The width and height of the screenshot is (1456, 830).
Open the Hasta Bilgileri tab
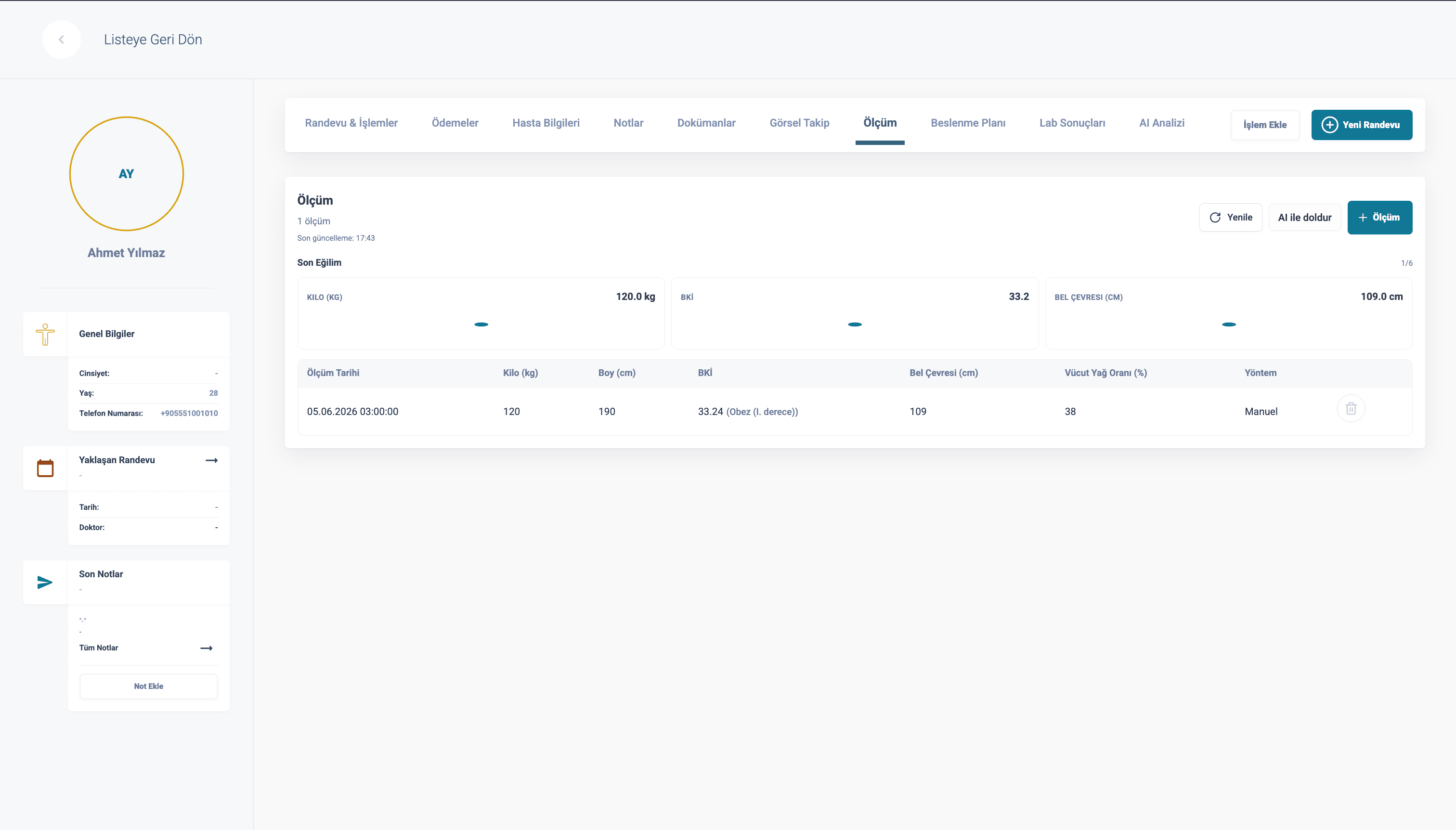click(x=546, y=123)
